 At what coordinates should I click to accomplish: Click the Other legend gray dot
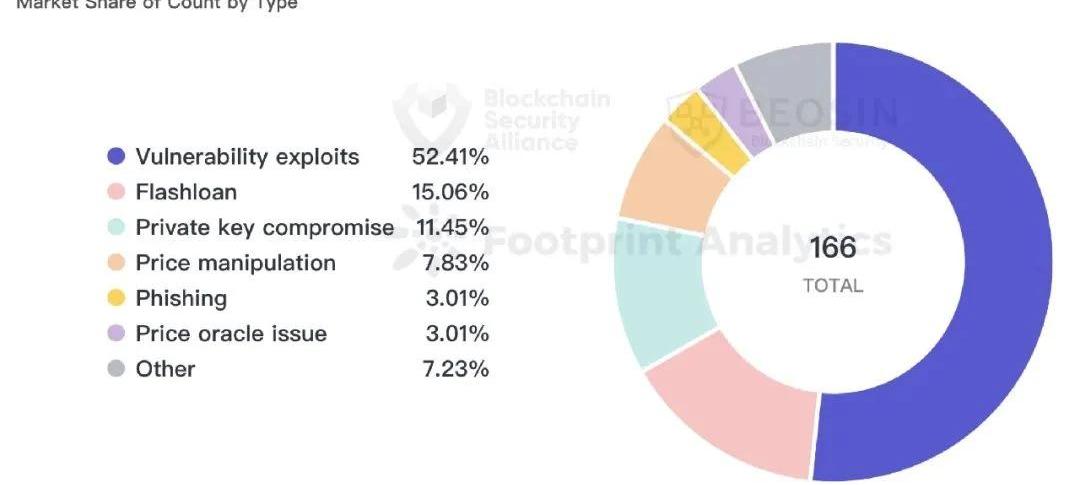coord(116,369)
